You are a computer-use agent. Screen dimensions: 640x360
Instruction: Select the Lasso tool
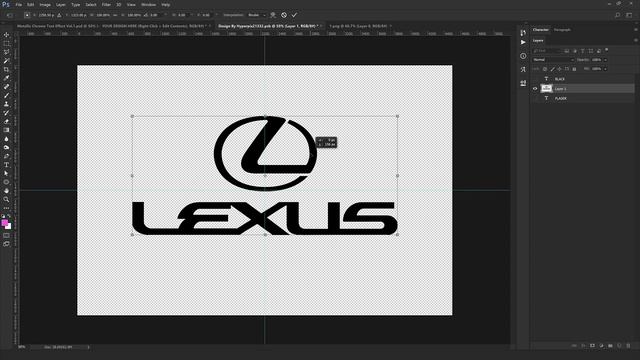(6, 52)
